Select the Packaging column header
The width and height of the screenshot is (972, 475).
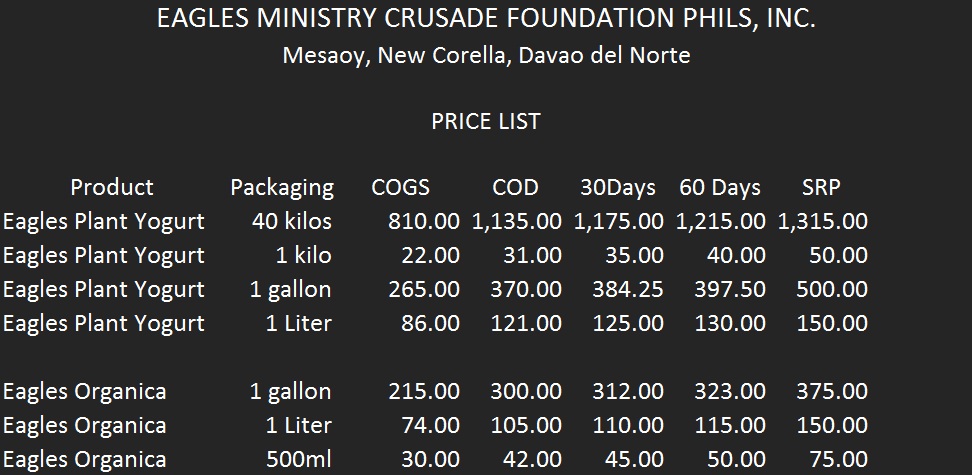[x=282, y=188]
